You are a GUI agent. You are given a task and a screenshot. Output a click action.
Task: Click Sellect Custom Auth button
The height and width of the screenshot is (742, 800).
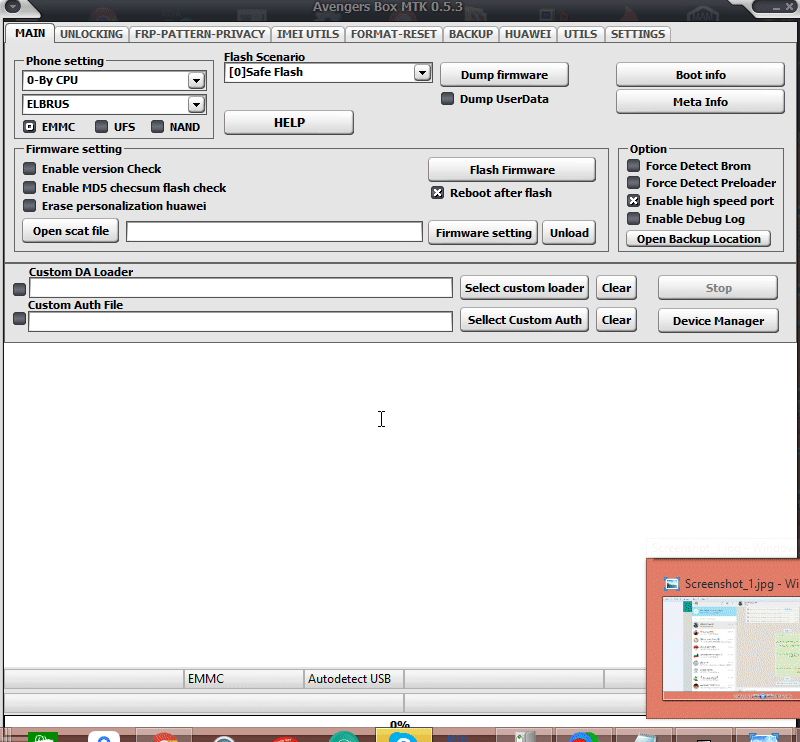(524, 320)
